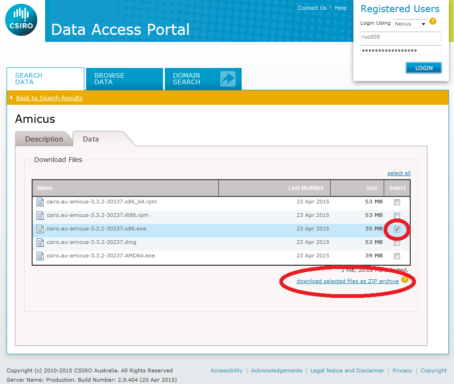Click file name csiro.au-amicus-3.3.2-30237.x86_64.rpm

[x=102, y=202]
